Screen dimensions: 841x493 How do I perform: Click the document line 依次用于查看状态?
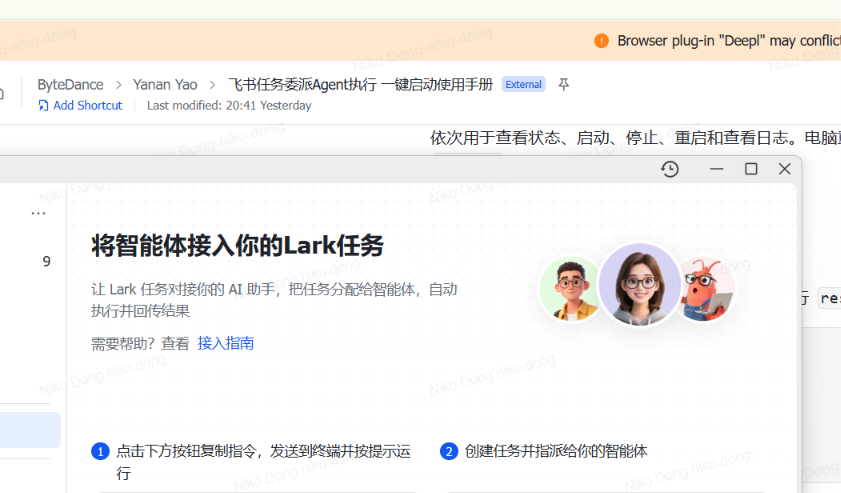coord(635,138)
